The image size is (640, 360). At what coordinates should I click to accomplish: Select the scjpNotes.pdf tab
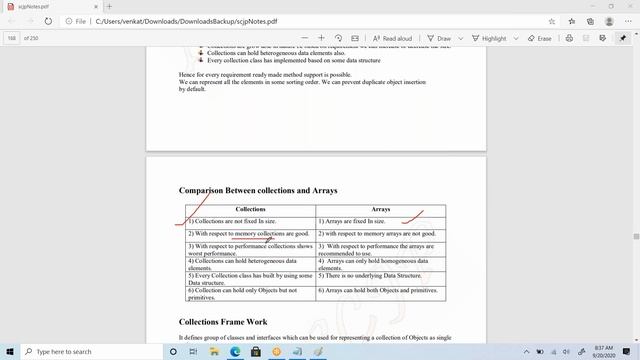click(x=52, y=7)
